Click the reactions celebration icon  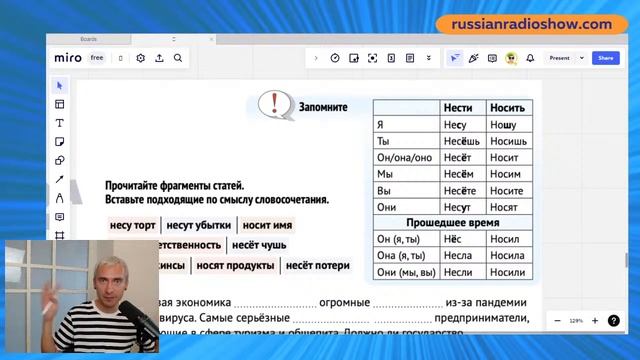pos(473,58)
